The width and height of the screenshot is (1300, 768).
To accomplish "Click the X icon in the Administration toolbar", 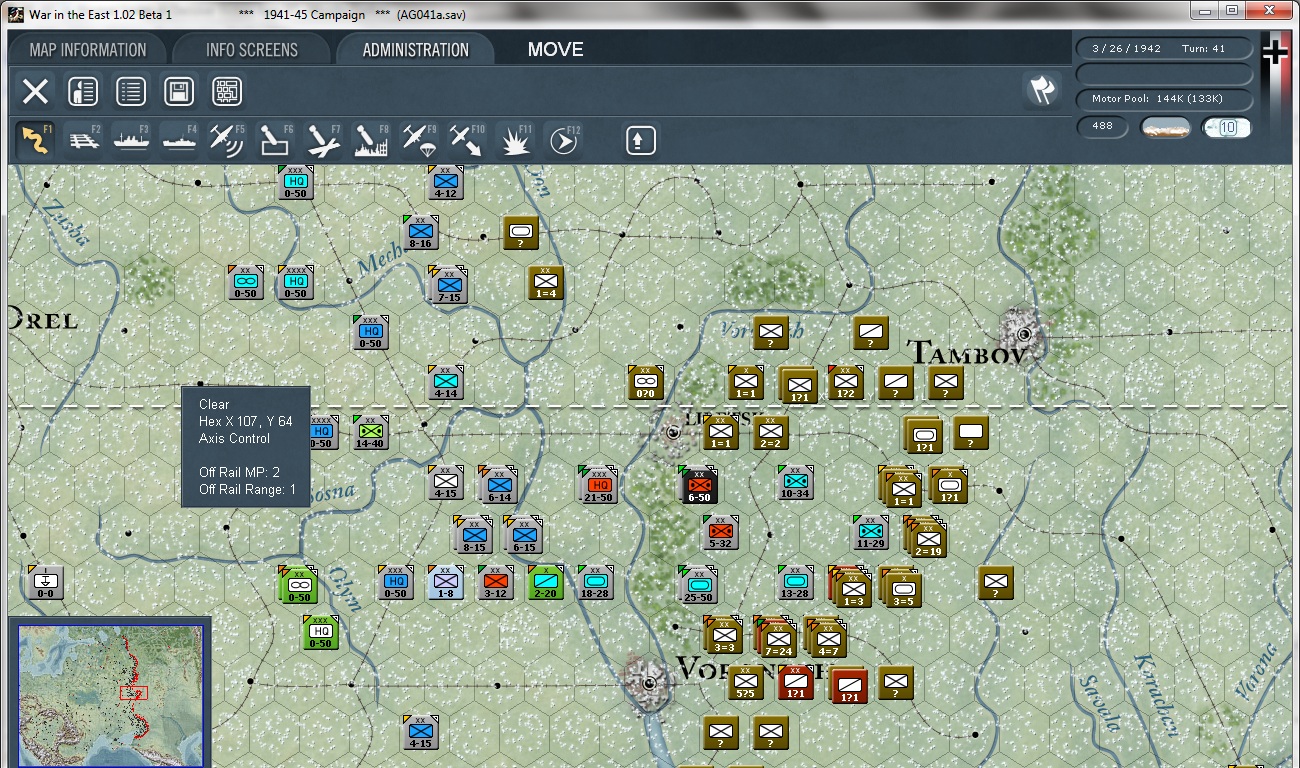I will (35, 92).
